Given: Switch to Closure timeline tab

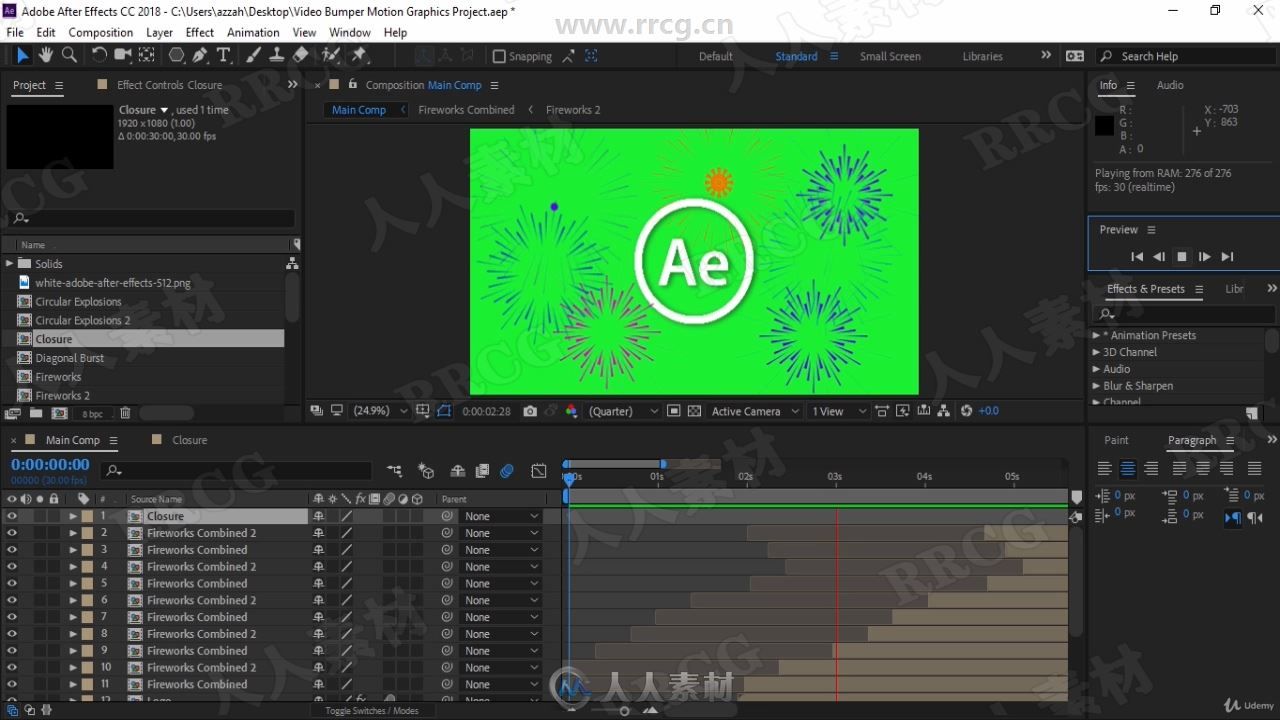Looking at the screenshot, I should pyautogui.click(x=189, y=440).
